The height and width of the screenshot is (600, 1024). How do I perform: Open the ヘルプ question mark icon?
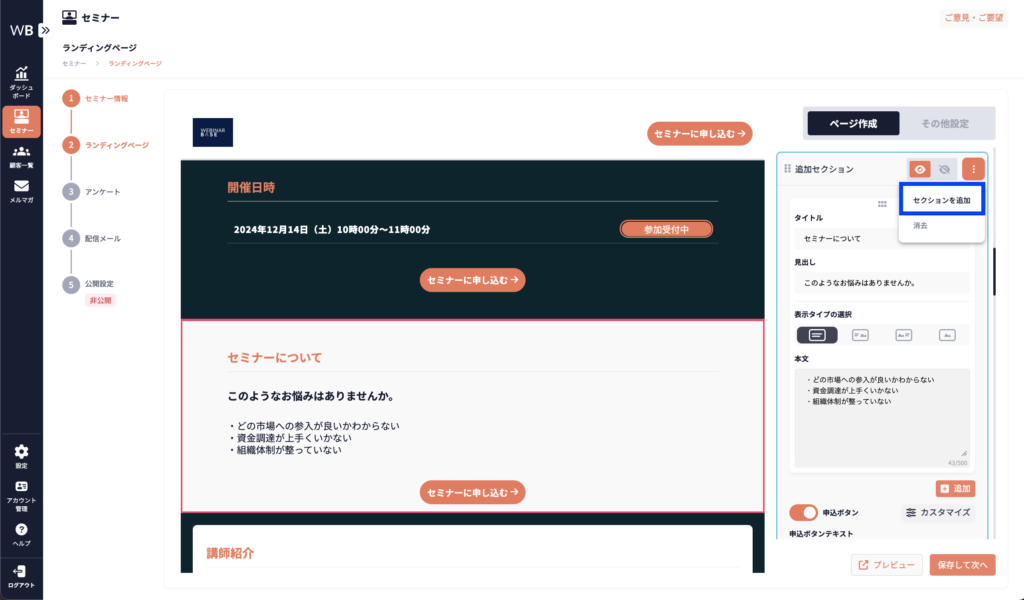[21, 534]
